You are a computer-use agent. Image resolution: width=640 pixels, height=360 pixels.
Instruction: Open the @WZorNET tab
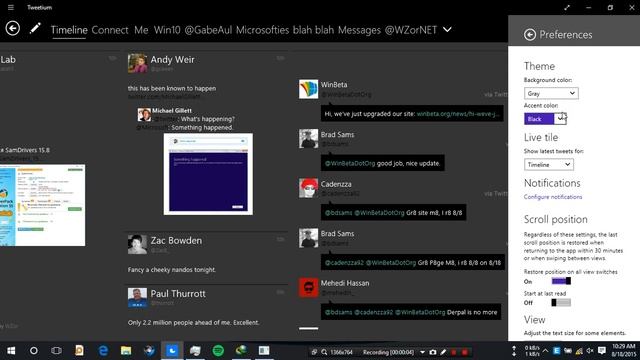tap(411, 30)
